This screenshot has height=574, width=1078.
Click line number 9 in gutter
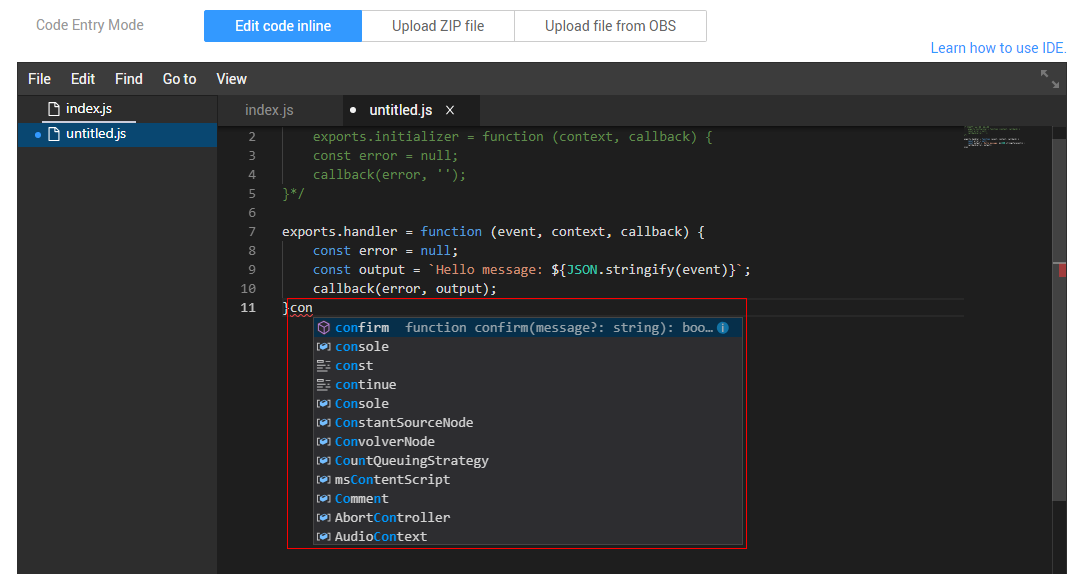click(x=252, y=270)
